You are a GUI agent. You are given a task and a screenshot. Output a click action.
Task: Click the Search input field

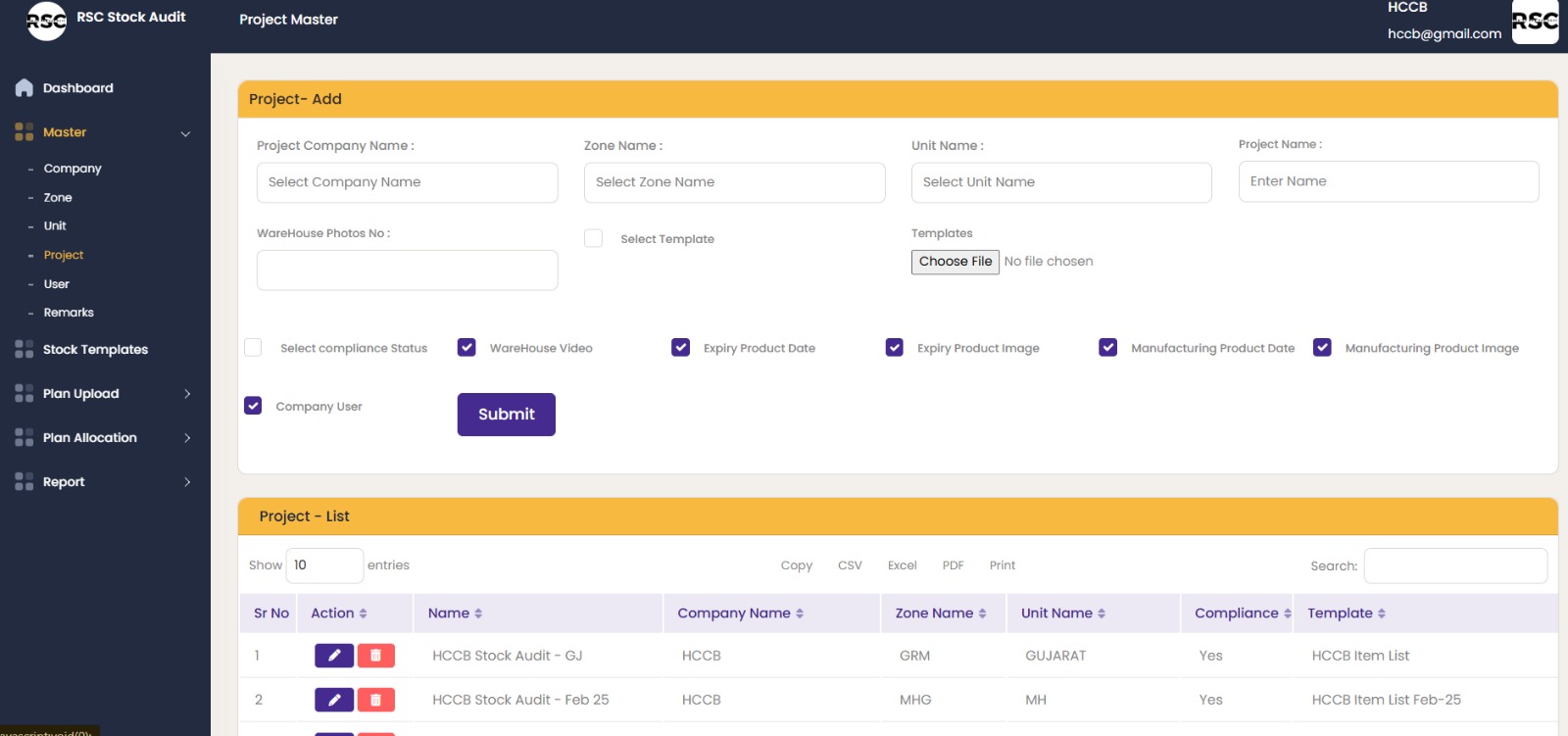click(1454, 565)
